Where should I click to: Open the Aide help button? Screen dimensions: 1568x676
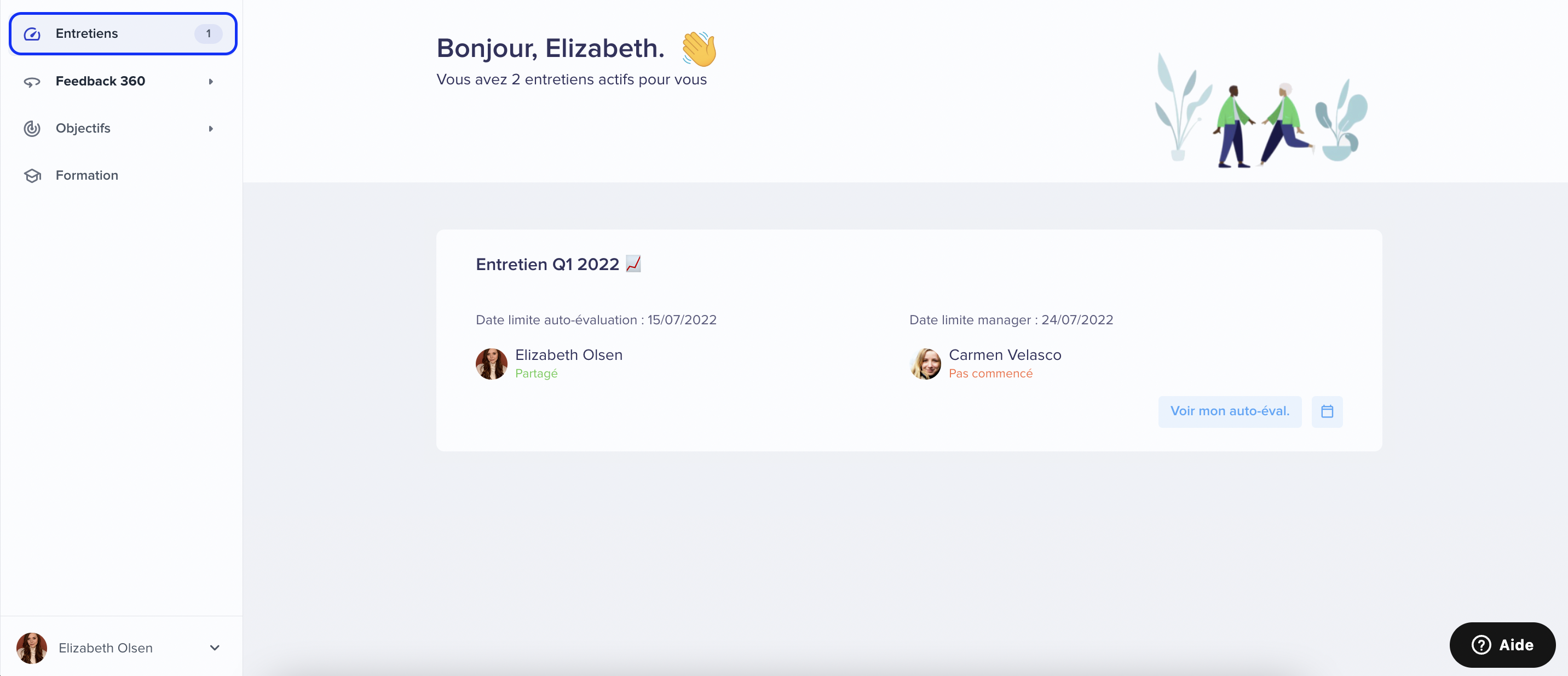pos(1502,644)
